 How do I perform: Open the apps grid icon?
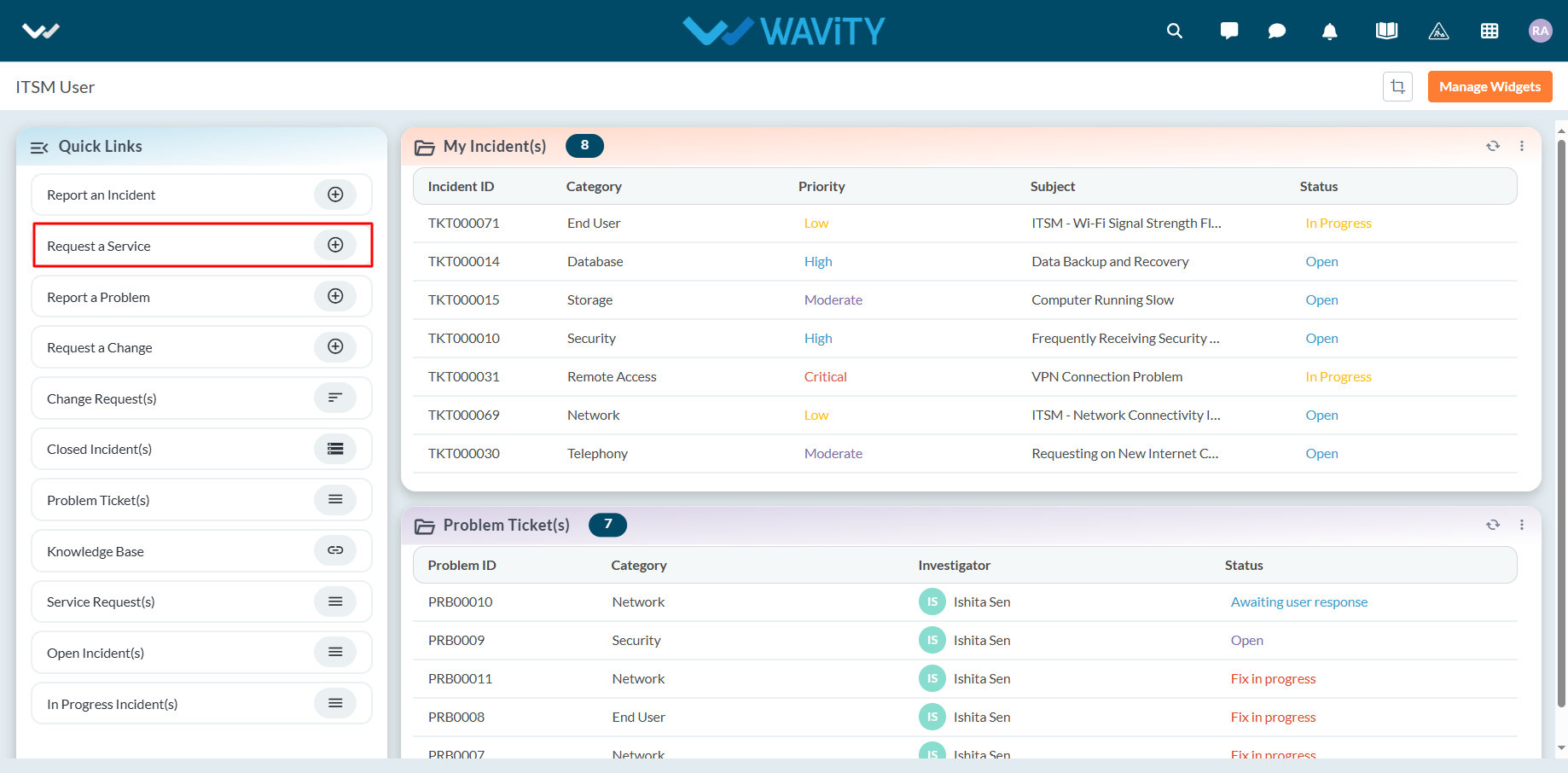point(1490,31)
